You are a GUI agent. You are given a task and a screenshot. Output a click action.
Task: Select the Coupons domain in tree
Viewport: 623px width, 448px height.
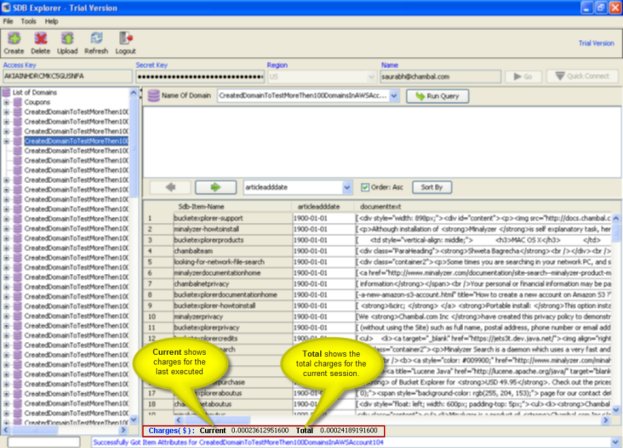(x=37, y=102)
